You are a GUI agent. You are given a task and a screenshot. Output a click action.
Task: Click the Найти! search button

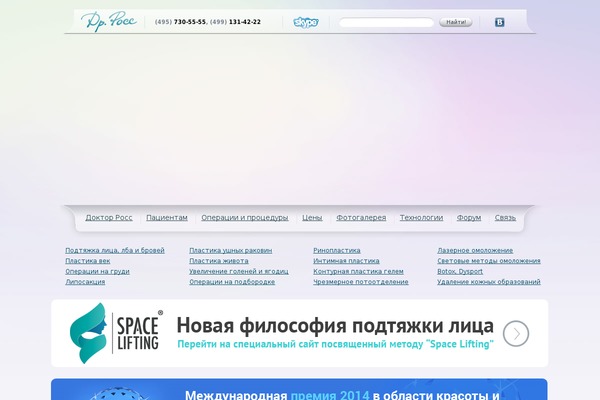(x=456, y=22)
